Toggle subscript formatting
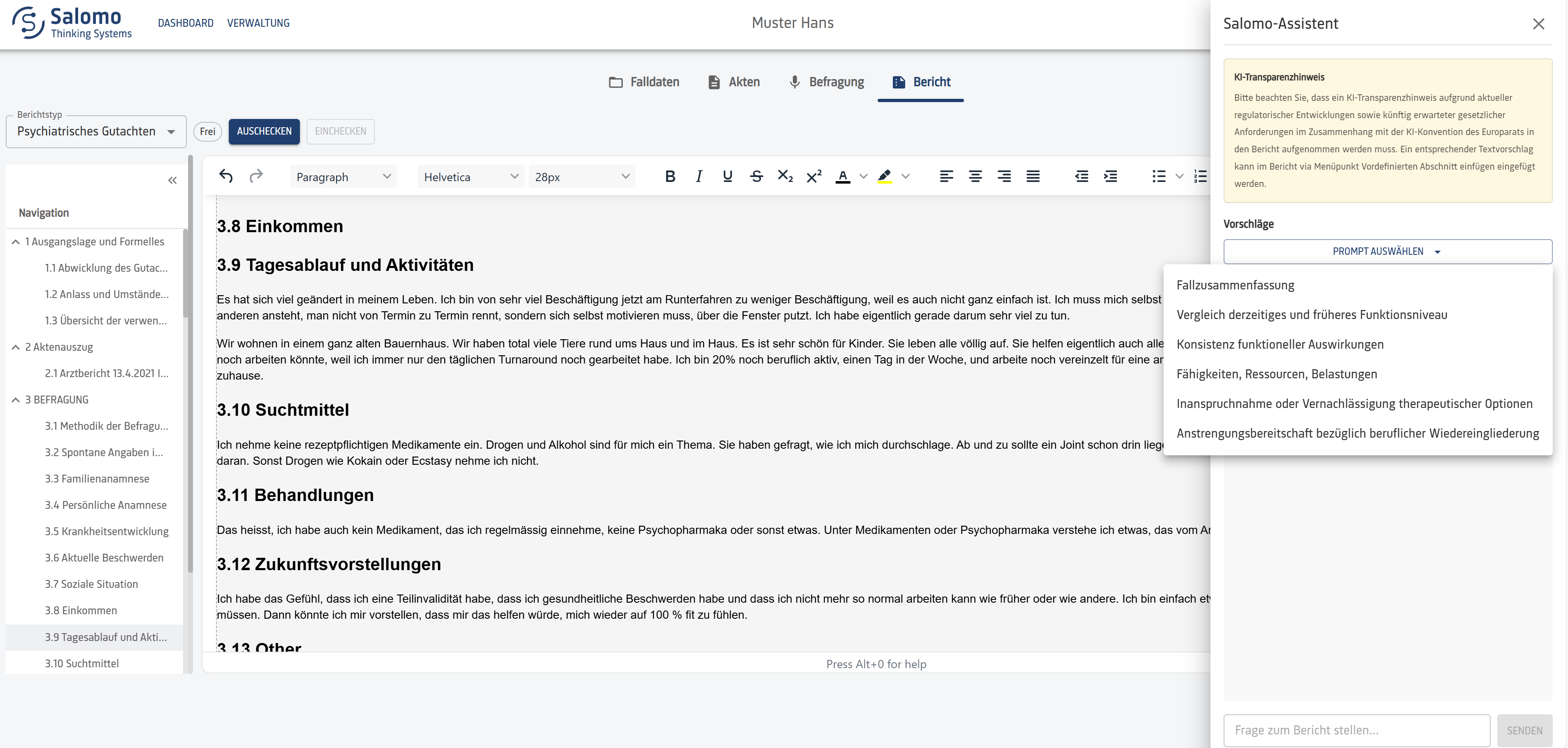Viewport: 1568px width, 748px height. click(785, 177)
